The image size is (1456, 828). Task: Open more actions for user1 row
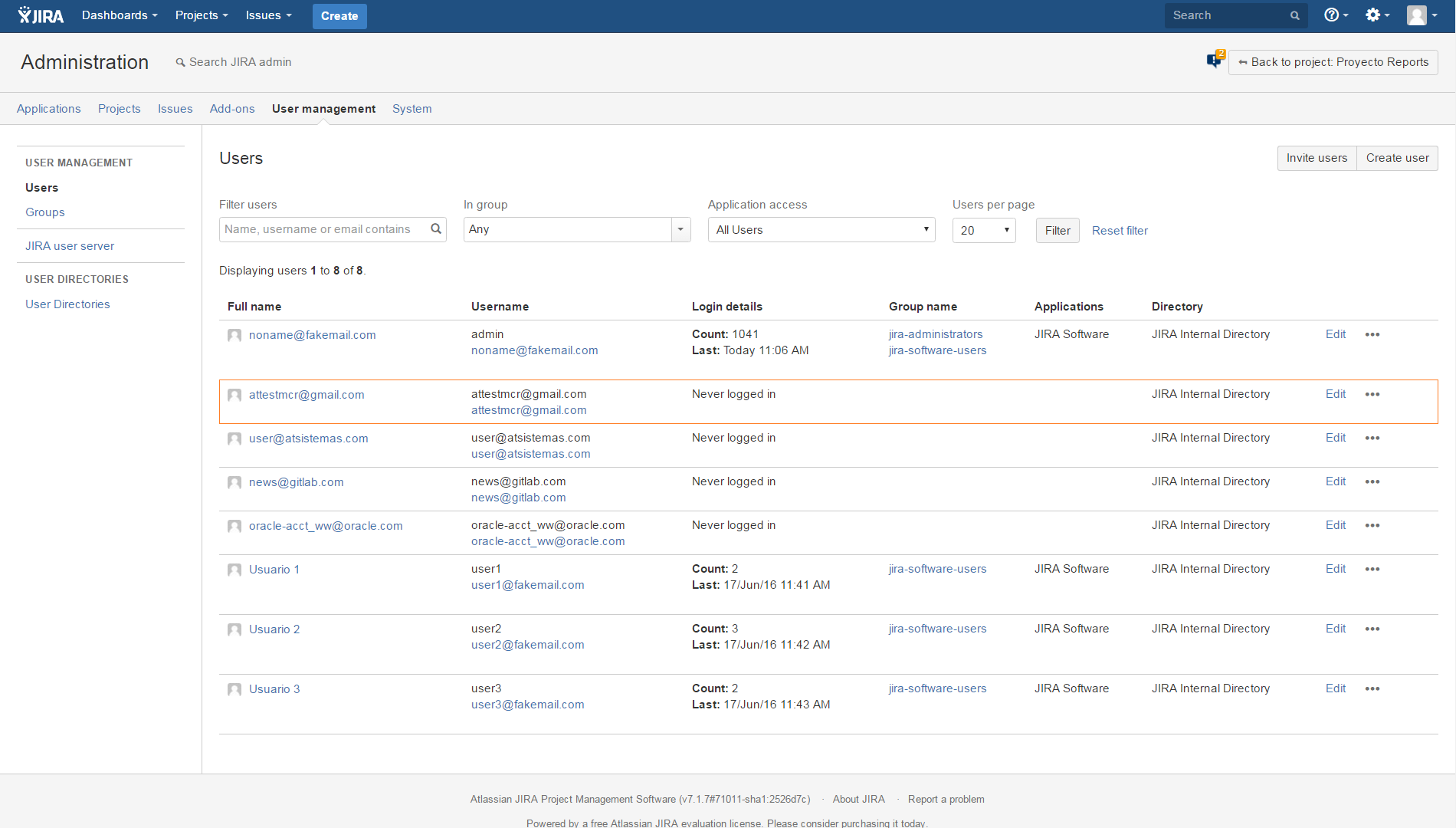(1372, 569)
